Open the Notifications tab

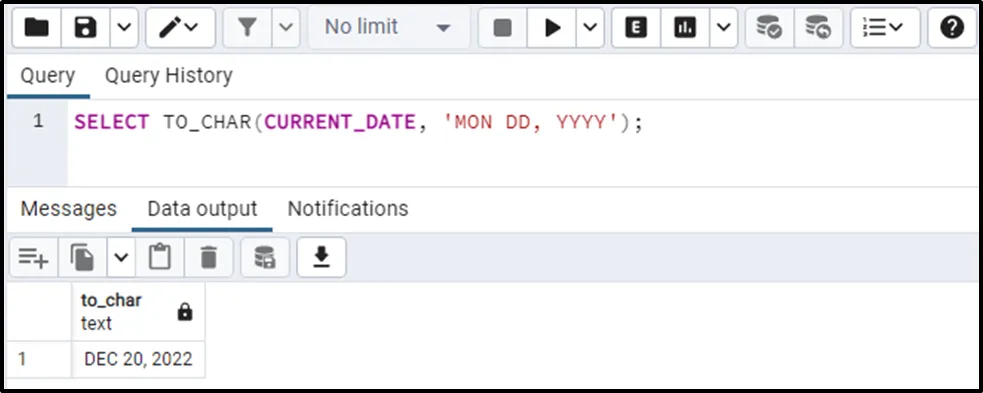click(348, 208)
